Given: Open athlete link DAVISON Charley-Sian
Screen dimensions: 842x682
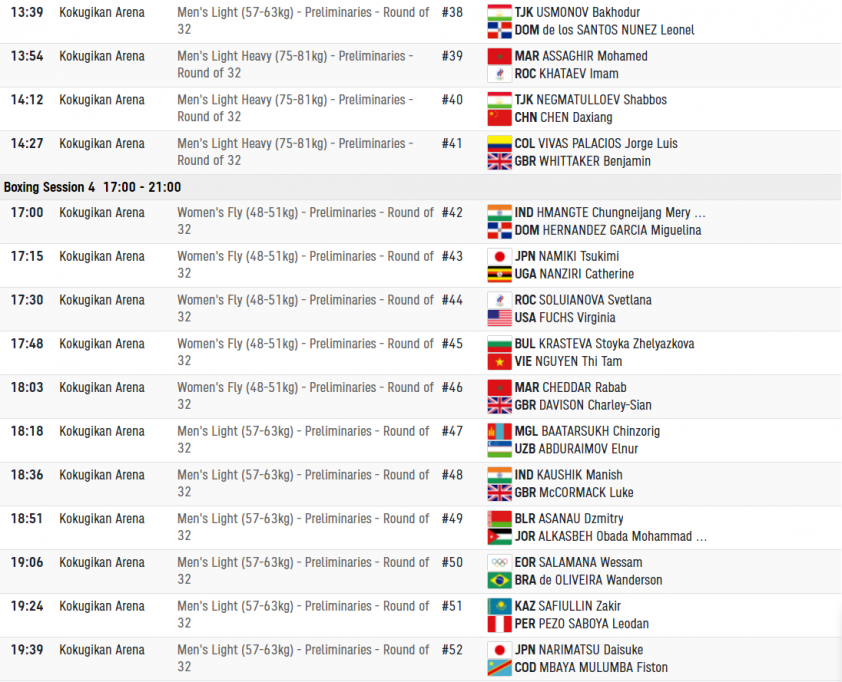Looking at the screenshot, I should point(595,405).
